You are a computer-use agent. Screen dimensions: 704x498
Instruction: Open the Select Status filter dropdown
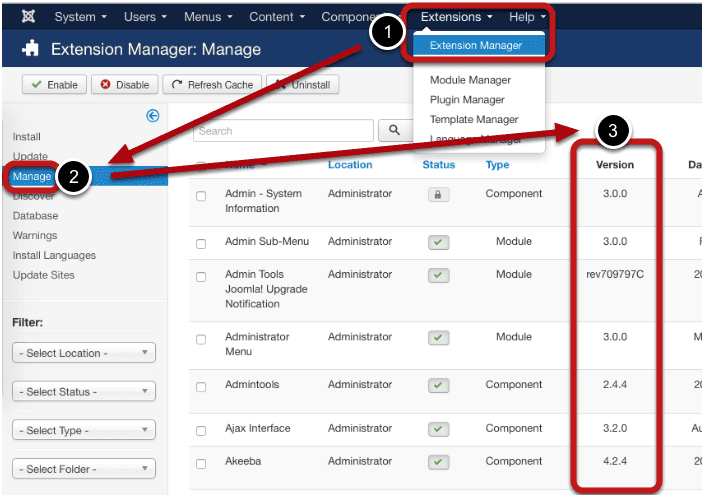coord(84,391)
